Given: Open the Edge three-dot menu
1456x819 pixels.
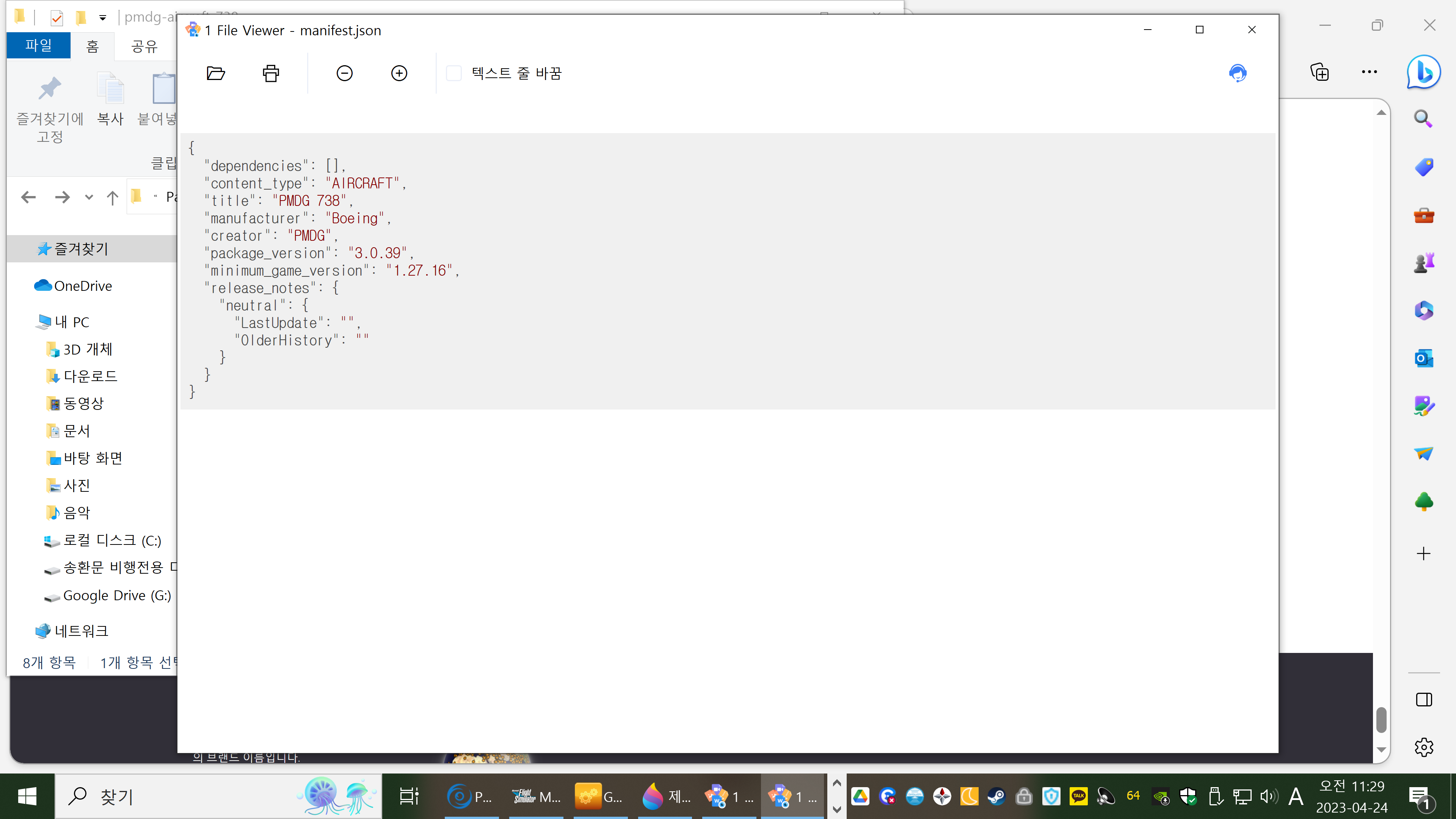Looking at the screenshot, I should [x=1369, y=72].
